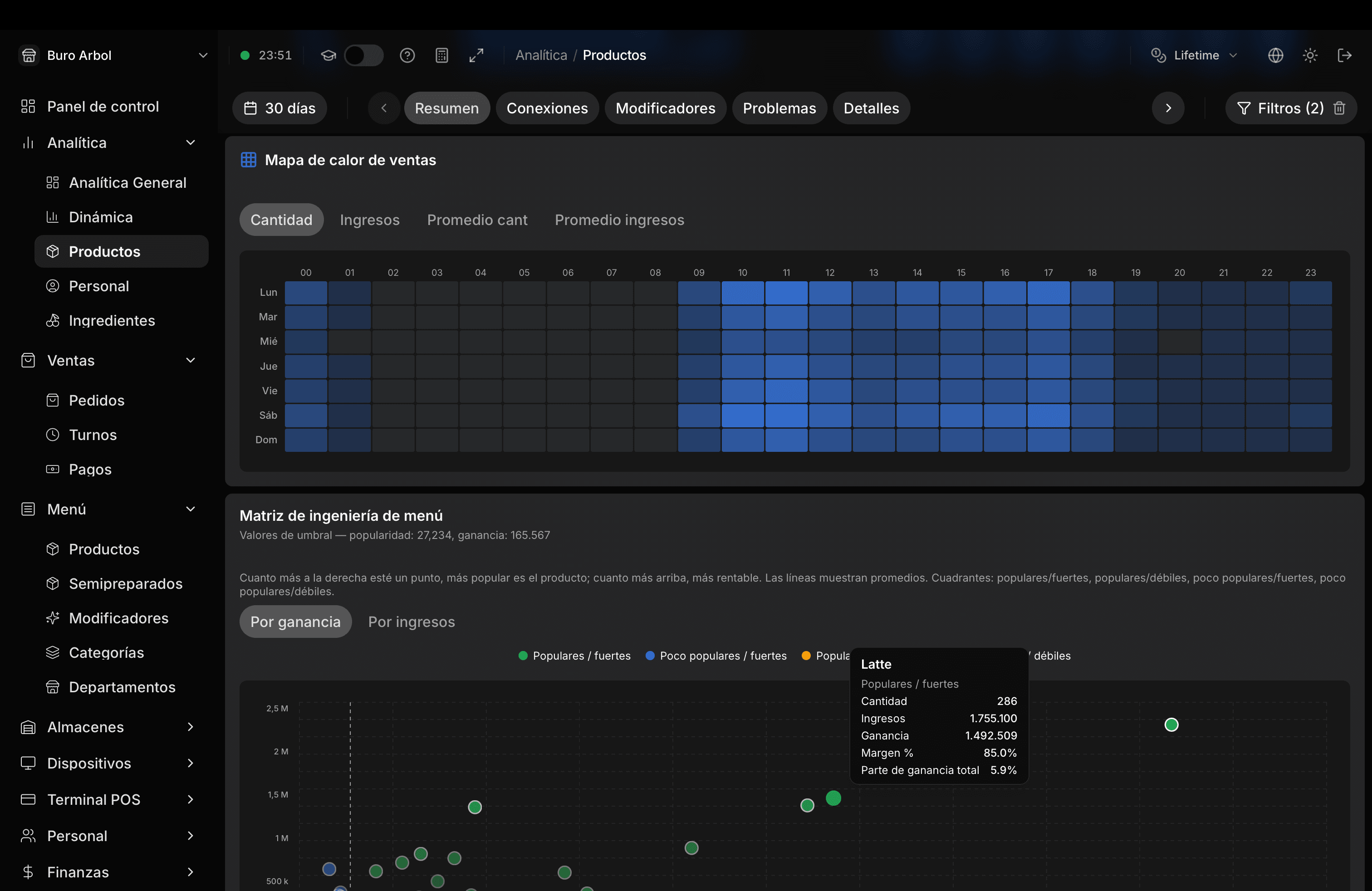Click the highlighted Latte scatter point

[833, 799]
